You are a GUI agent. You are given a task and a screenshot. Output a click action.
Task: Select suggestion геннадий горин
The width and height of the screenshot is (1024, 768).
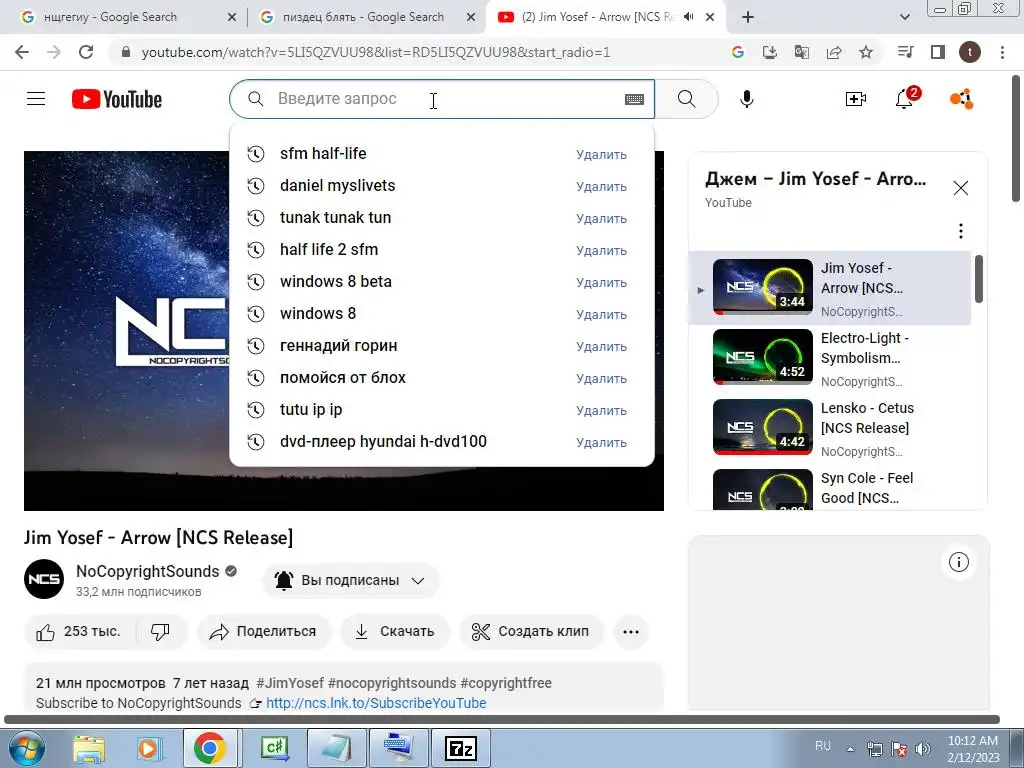pos(441,345)
